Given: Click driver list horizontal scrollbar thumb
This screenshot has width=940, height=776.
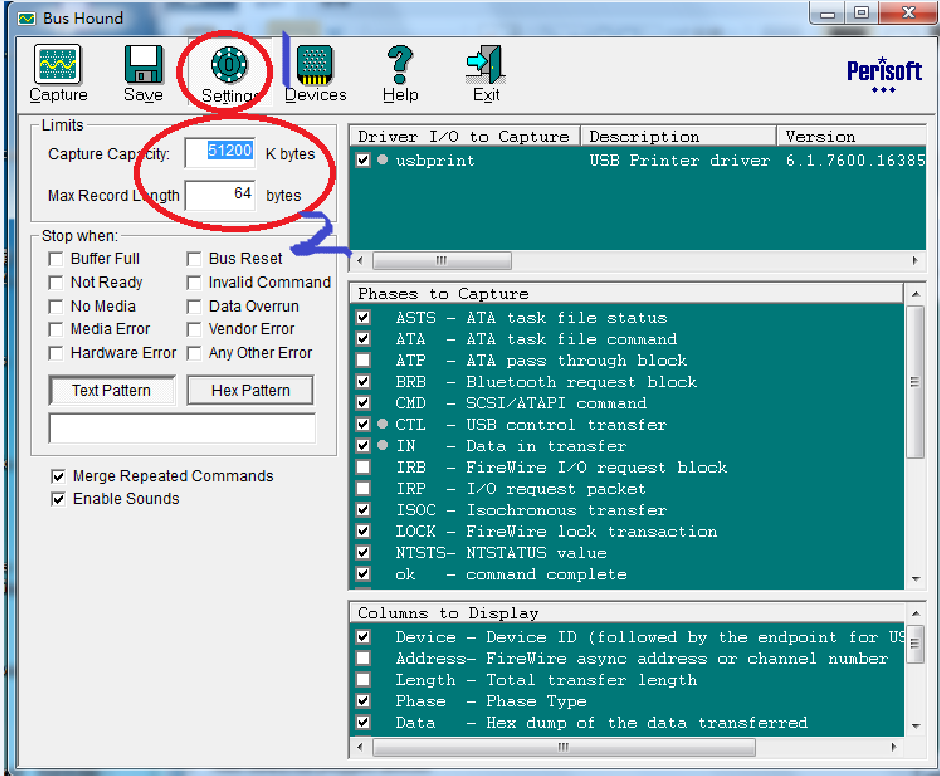Looking at the screenshot, I should tap(442, 260).
